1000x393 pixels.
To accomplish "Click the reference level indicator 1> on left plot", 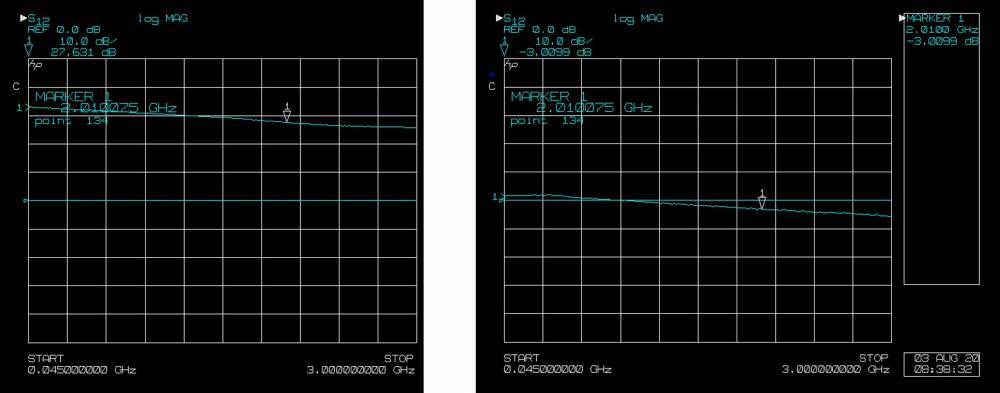I will [22, 108].
